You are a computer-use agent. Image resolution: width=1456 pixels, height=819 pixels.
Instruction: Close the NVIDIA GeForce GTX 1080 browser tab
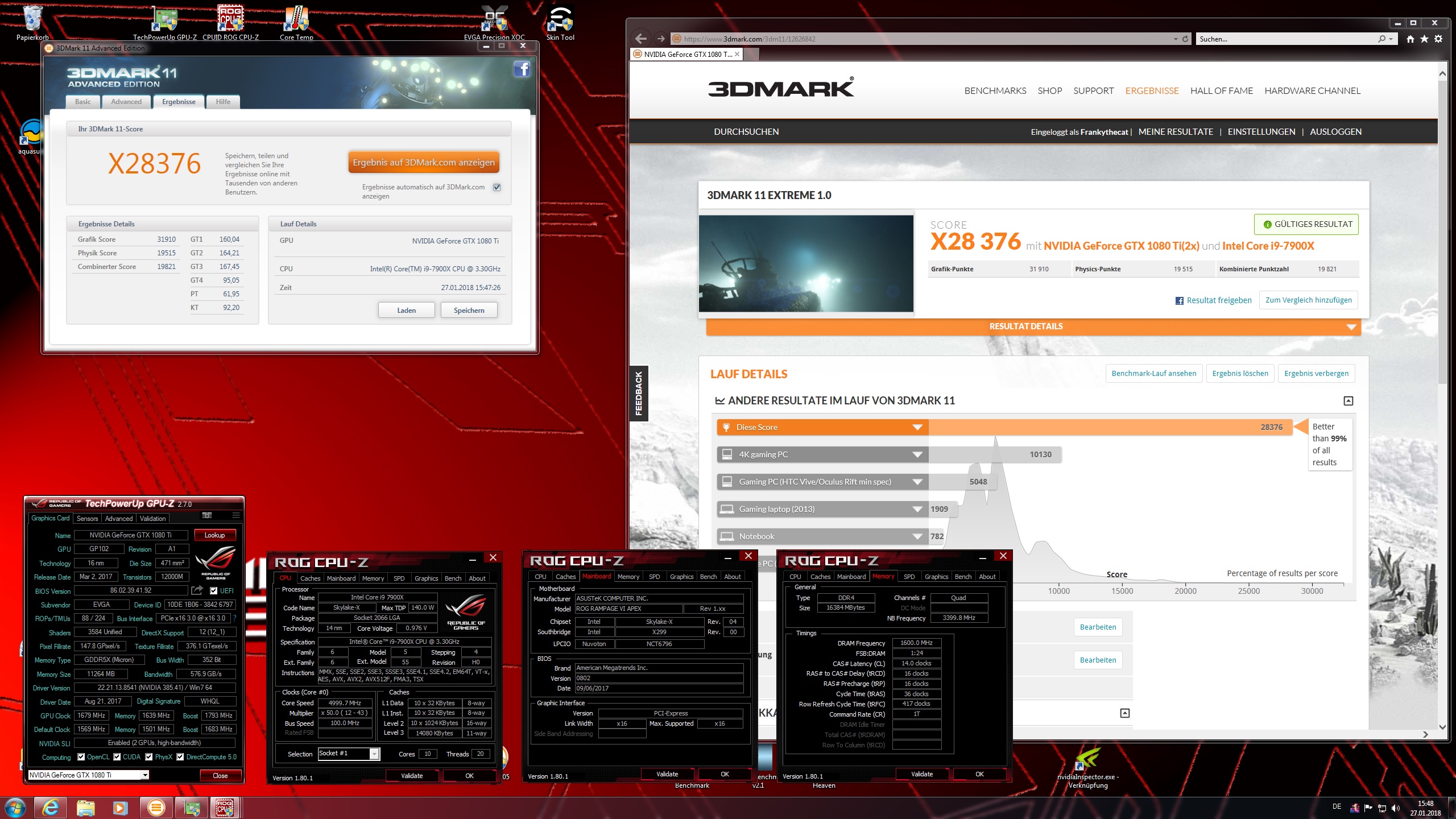(737, 54)
